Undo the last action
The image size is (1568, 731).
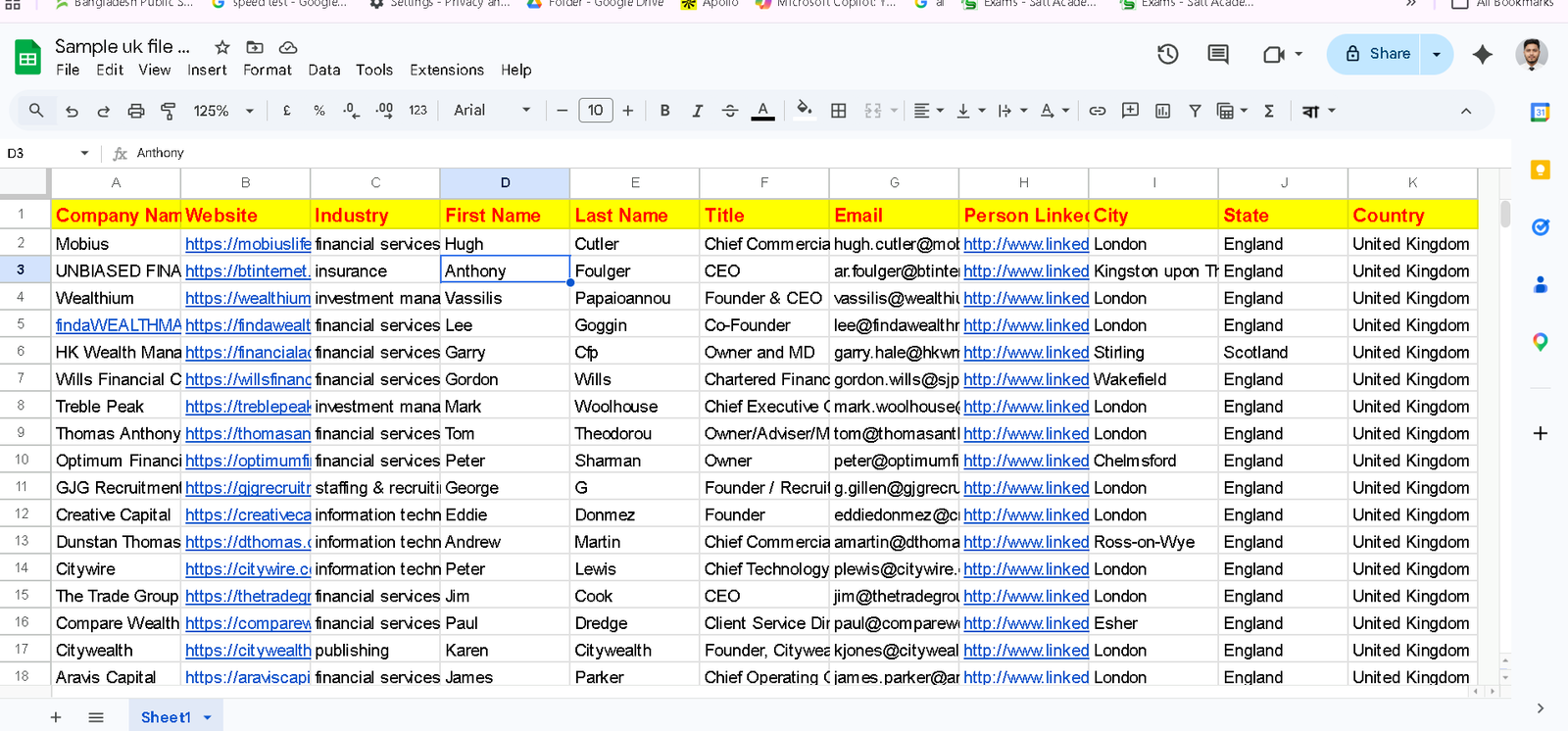72,111
